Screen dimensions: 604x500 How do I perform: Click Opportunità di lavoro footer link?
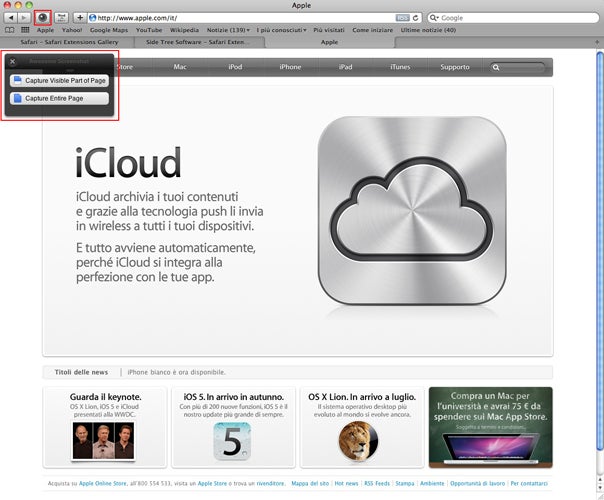pyautogui.click(x=477, y=484)
